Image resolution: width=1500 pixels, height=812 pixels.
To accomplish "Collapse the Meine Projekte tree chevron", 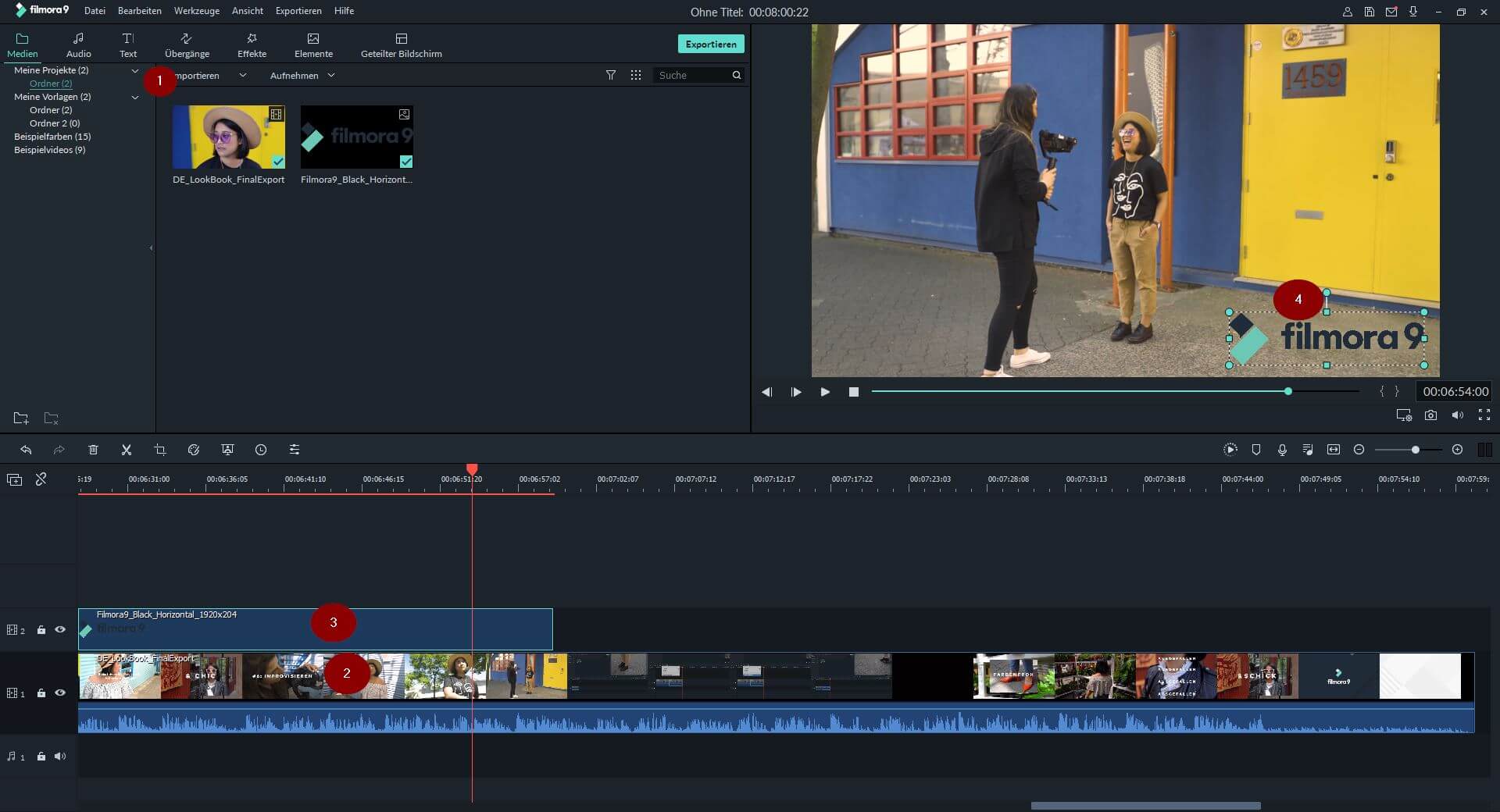I will (134, 70).
